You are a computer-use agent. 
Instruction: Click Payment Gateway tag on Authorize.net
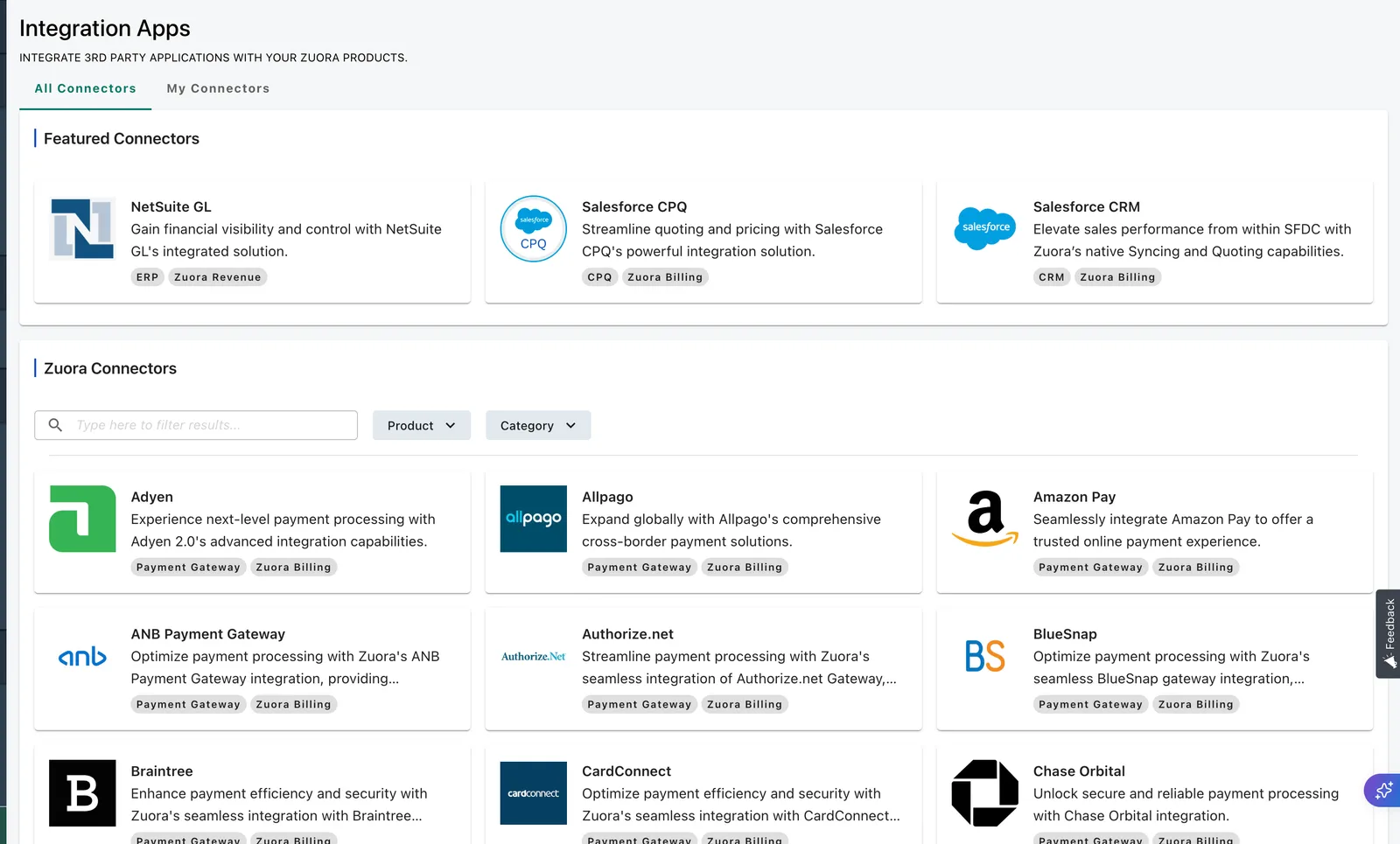pos(640,705)
